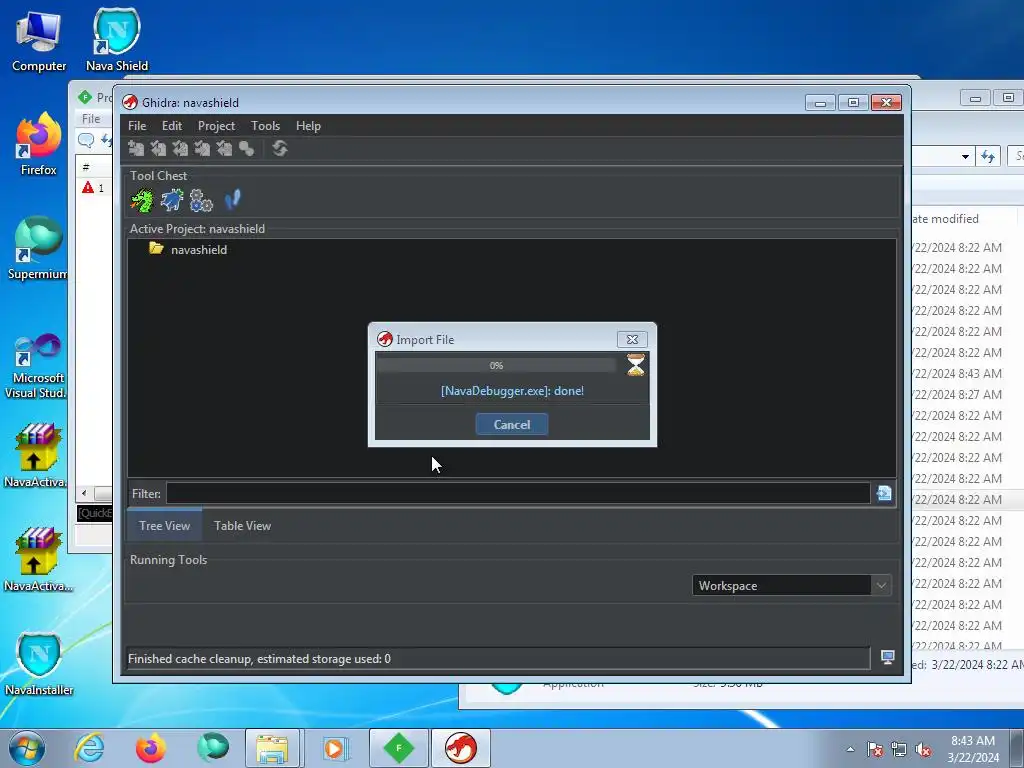Open the Microsoft Visual Studio desktop shortcut

click(x=37, y=366)
